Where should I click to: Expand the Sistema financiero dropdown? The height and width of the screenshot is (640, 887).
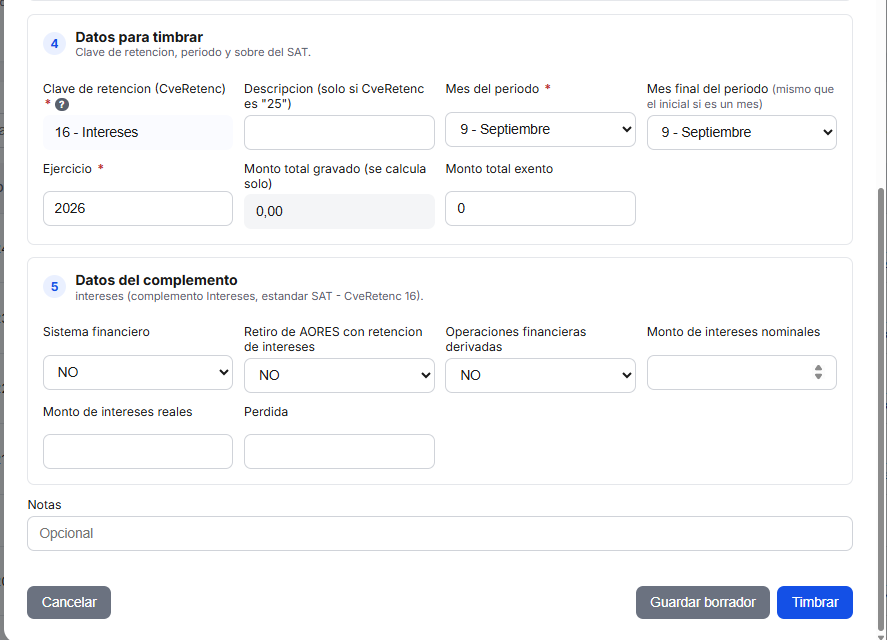click(138, 372)
